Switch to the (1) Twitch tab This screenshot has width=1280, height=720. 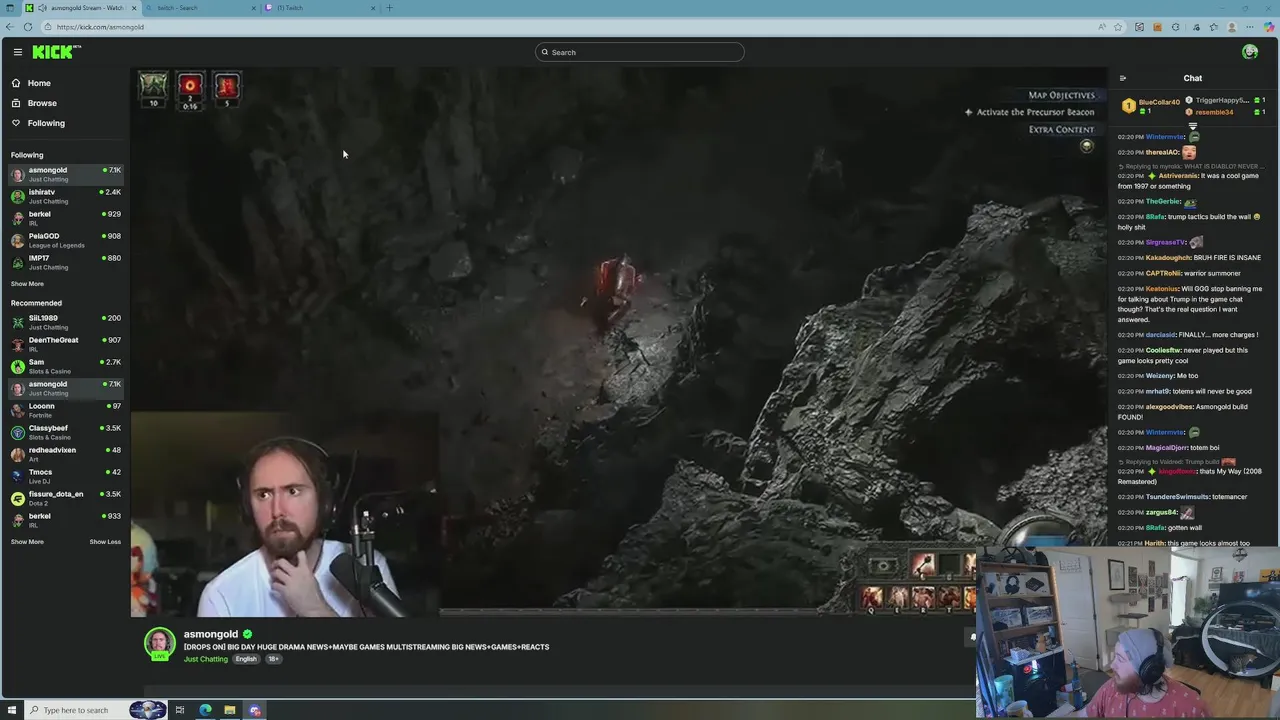coord(320,8)
